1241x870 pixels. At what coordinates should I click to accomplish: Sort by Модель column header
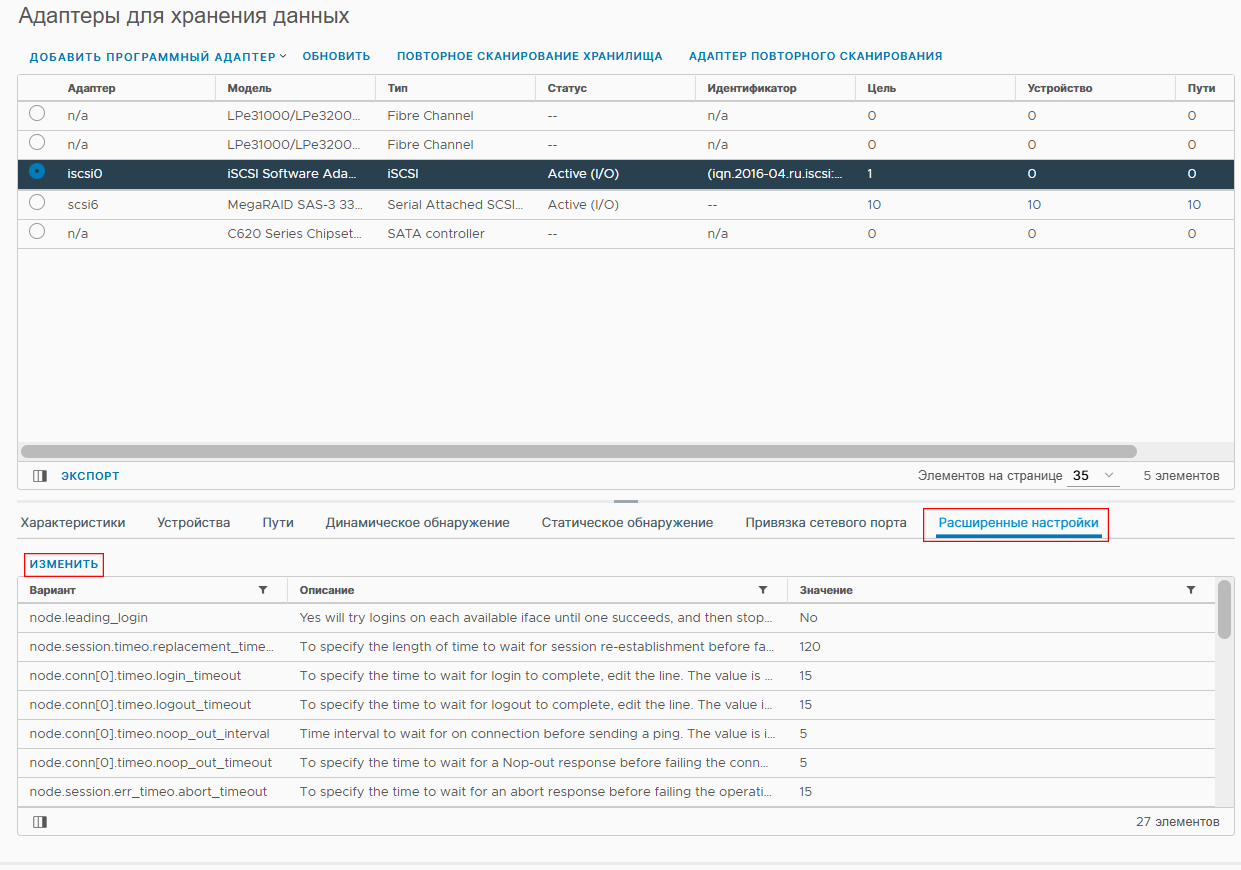pyautogui.click(x=249, y=88)
